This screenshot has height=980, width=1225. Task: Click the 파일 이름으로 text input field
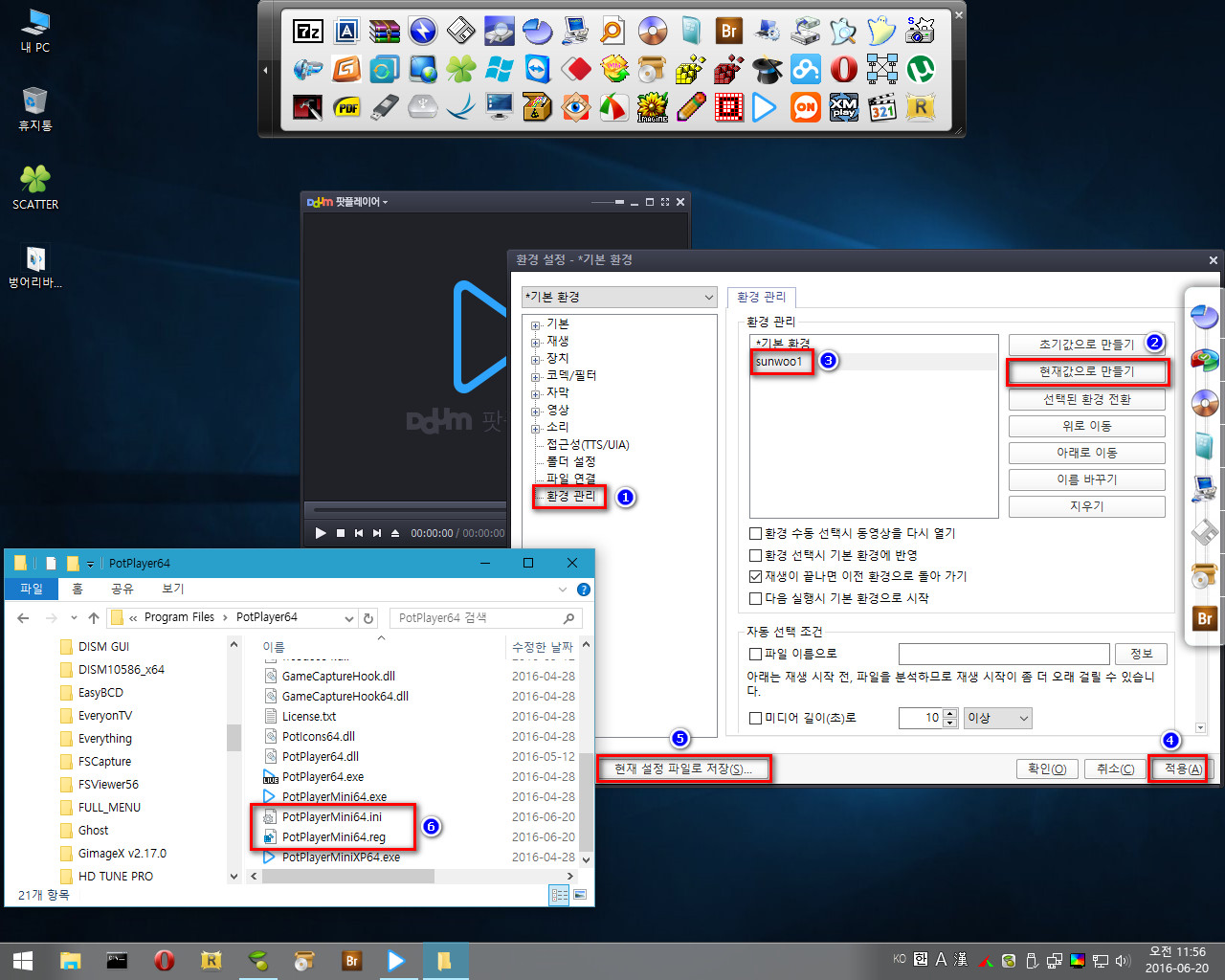[x=1004, y=654]
